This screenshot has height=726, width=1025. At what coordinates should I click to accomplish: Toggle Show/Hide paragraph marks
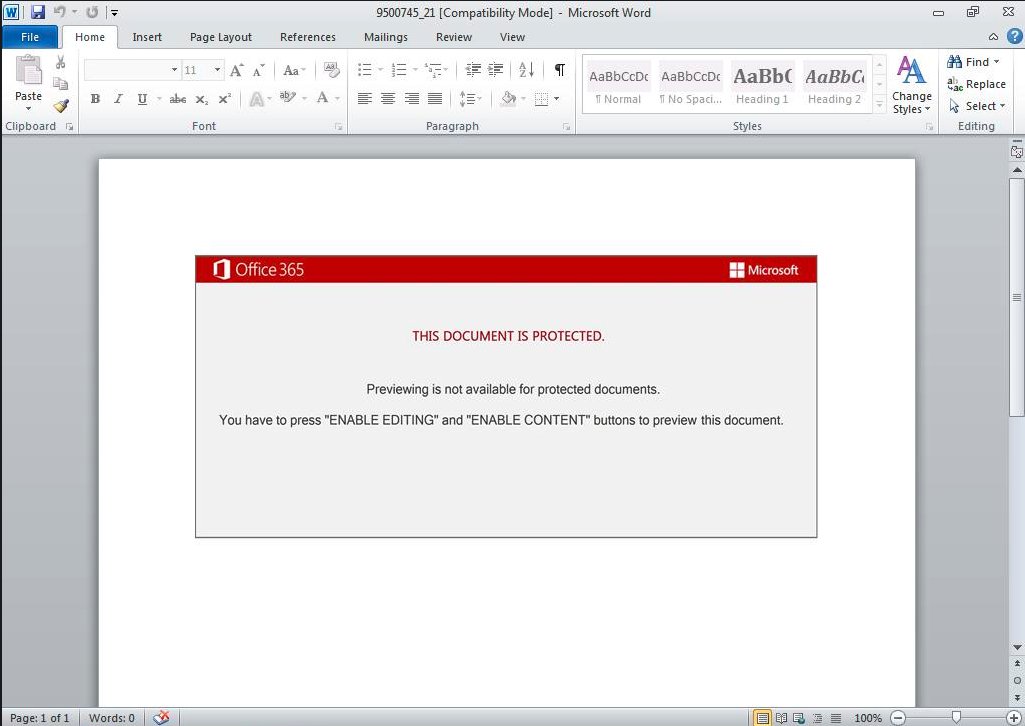coord(560,69)
